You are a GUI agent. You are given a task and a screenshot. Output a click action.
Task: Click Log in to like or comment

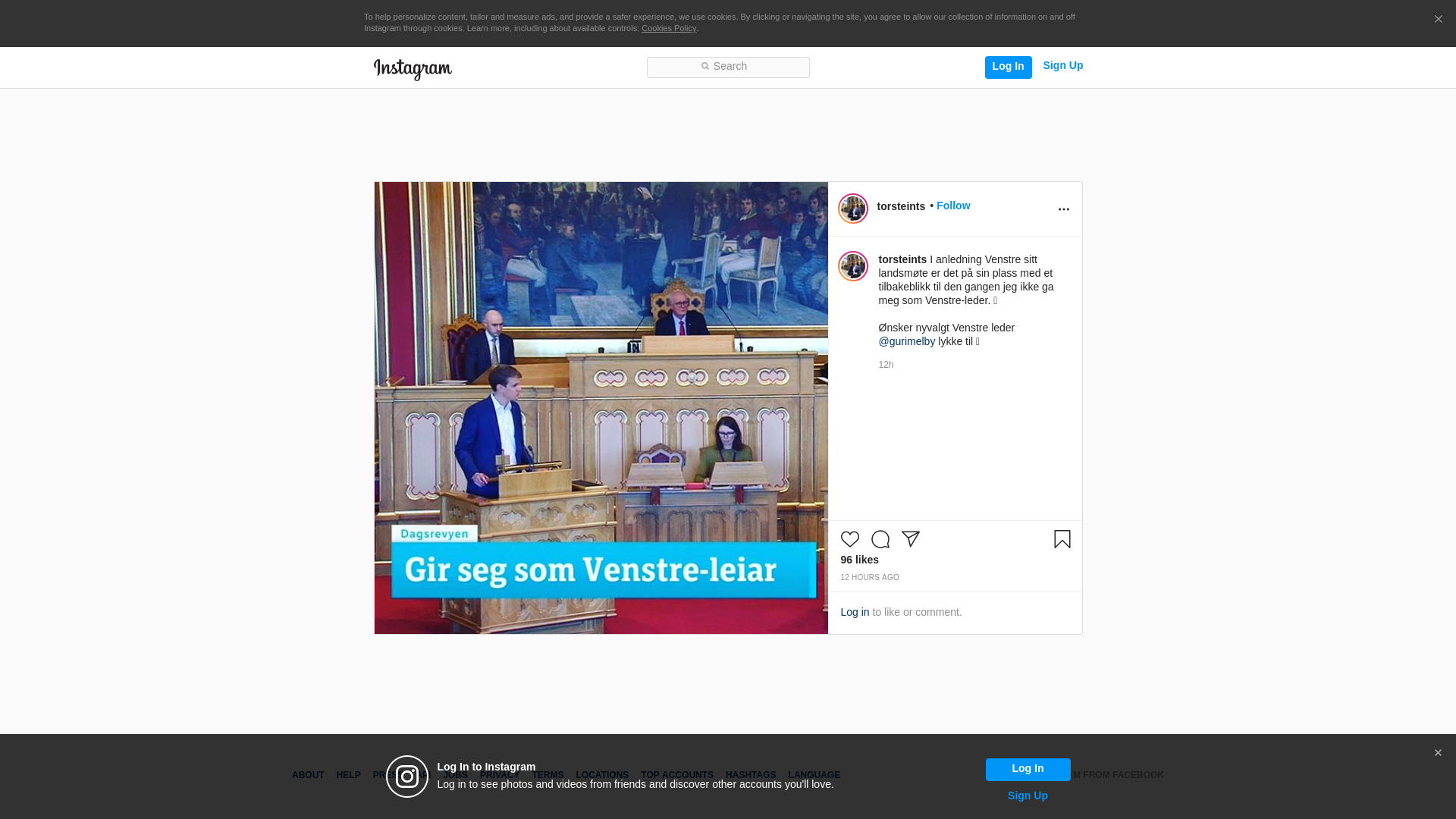pos(855,612)
